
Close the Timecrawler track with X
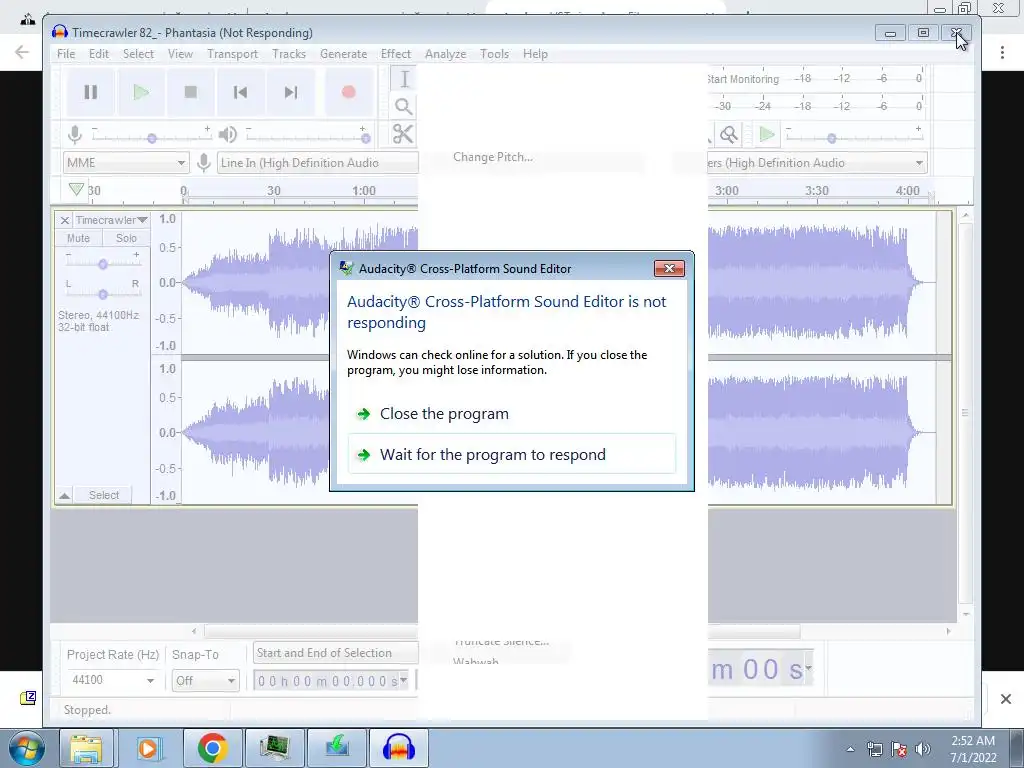[65, 220]
